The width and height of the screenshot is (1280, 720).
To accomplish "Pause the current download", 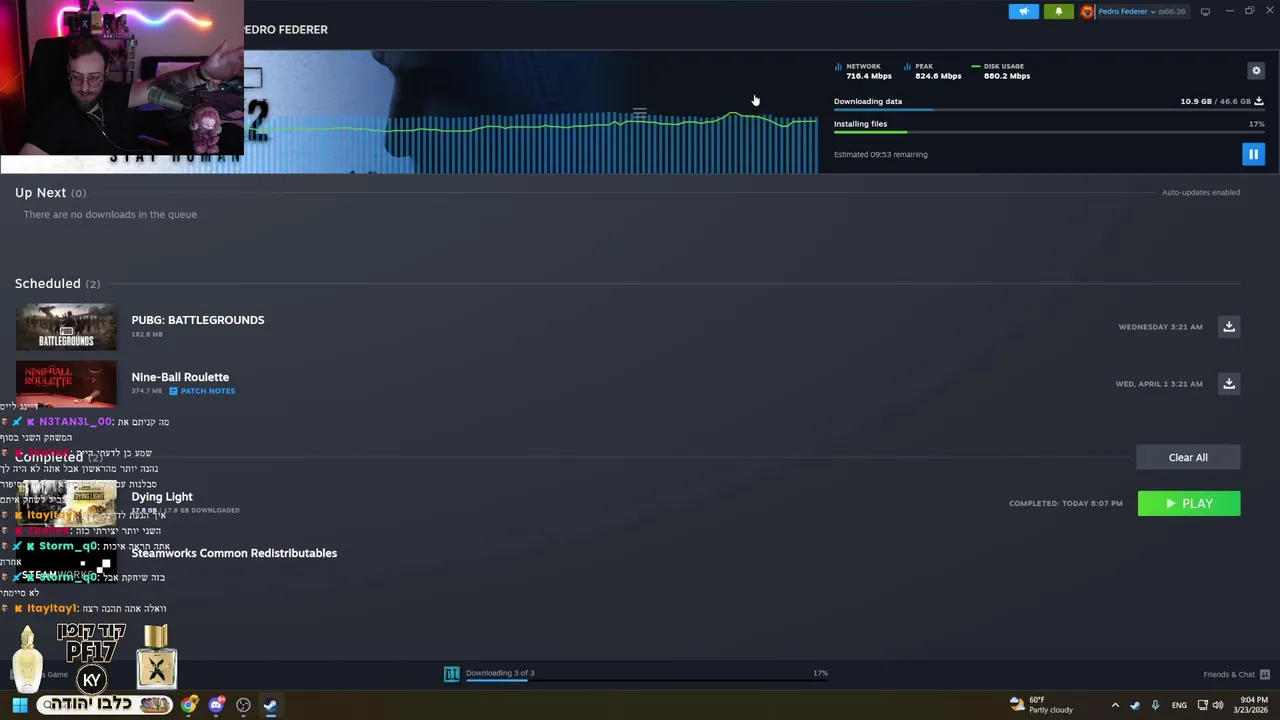I will (1253, 154).
